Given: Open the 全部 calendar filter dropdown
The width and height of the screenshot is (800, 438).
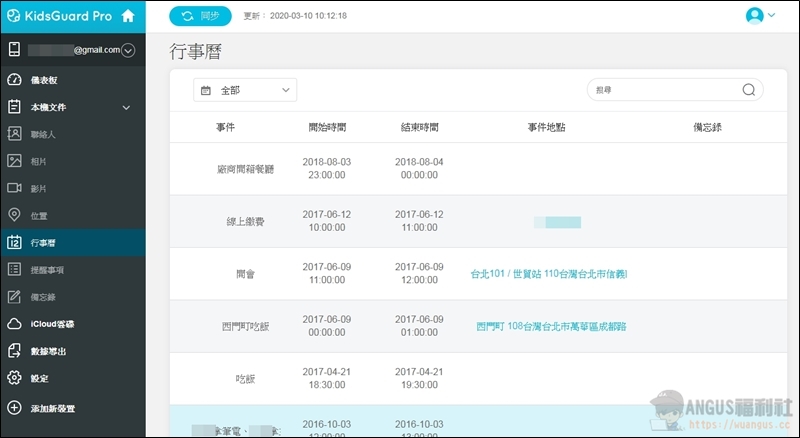Looking at the screenshot, I should coord(245,90).
